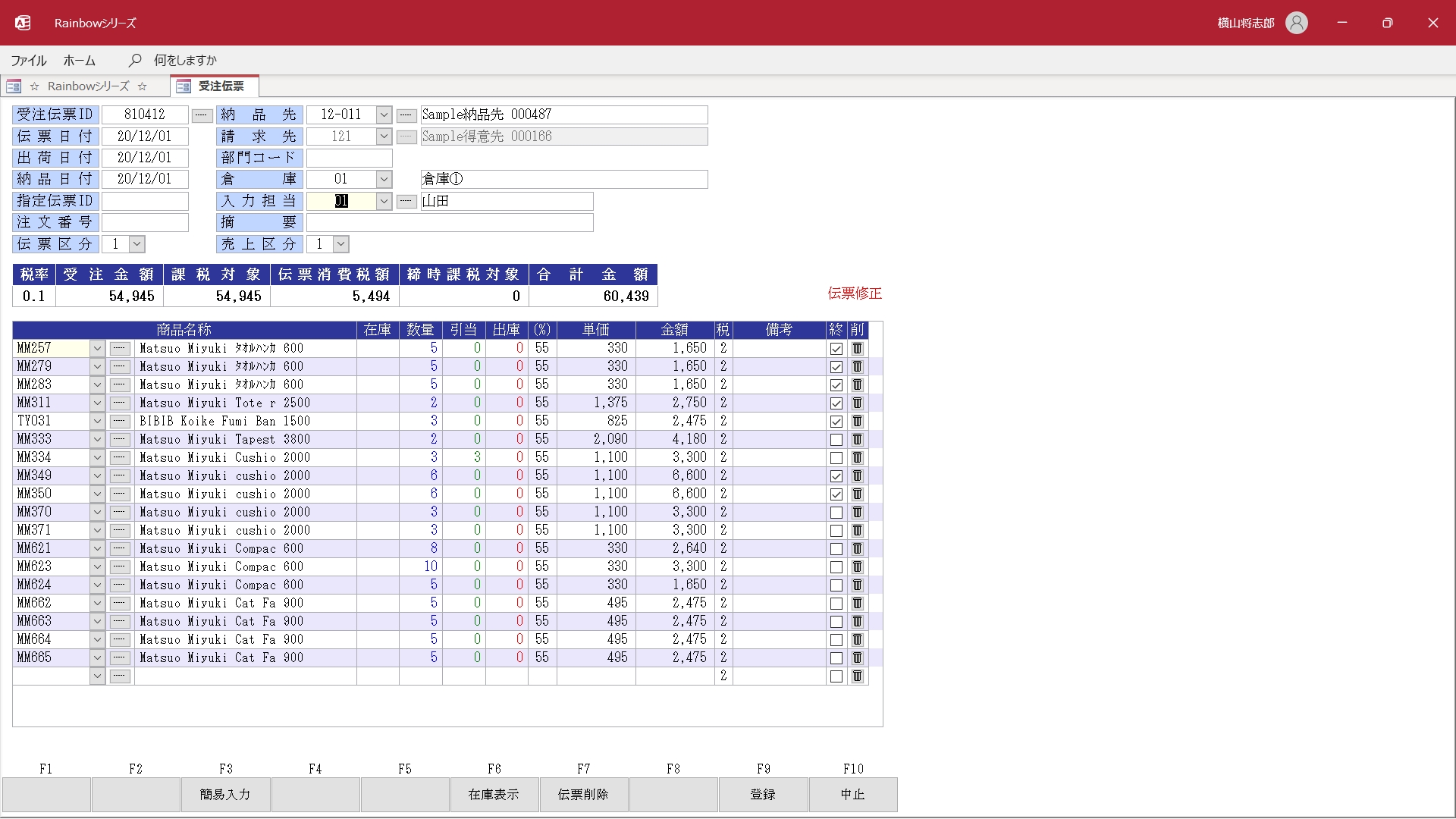Open the 伝票区分 dropdown arrow
The width and height of the screenshot is (1456, 819).
[x=136, y=244]
